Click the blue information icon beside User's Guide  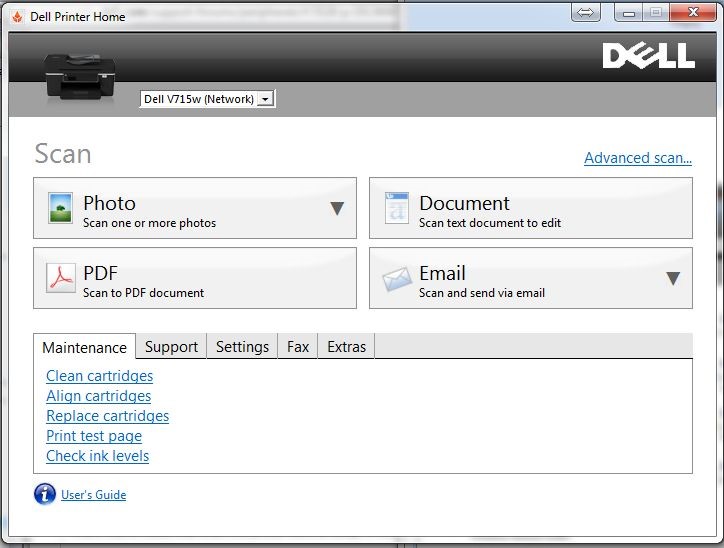(x=45, y=494)
